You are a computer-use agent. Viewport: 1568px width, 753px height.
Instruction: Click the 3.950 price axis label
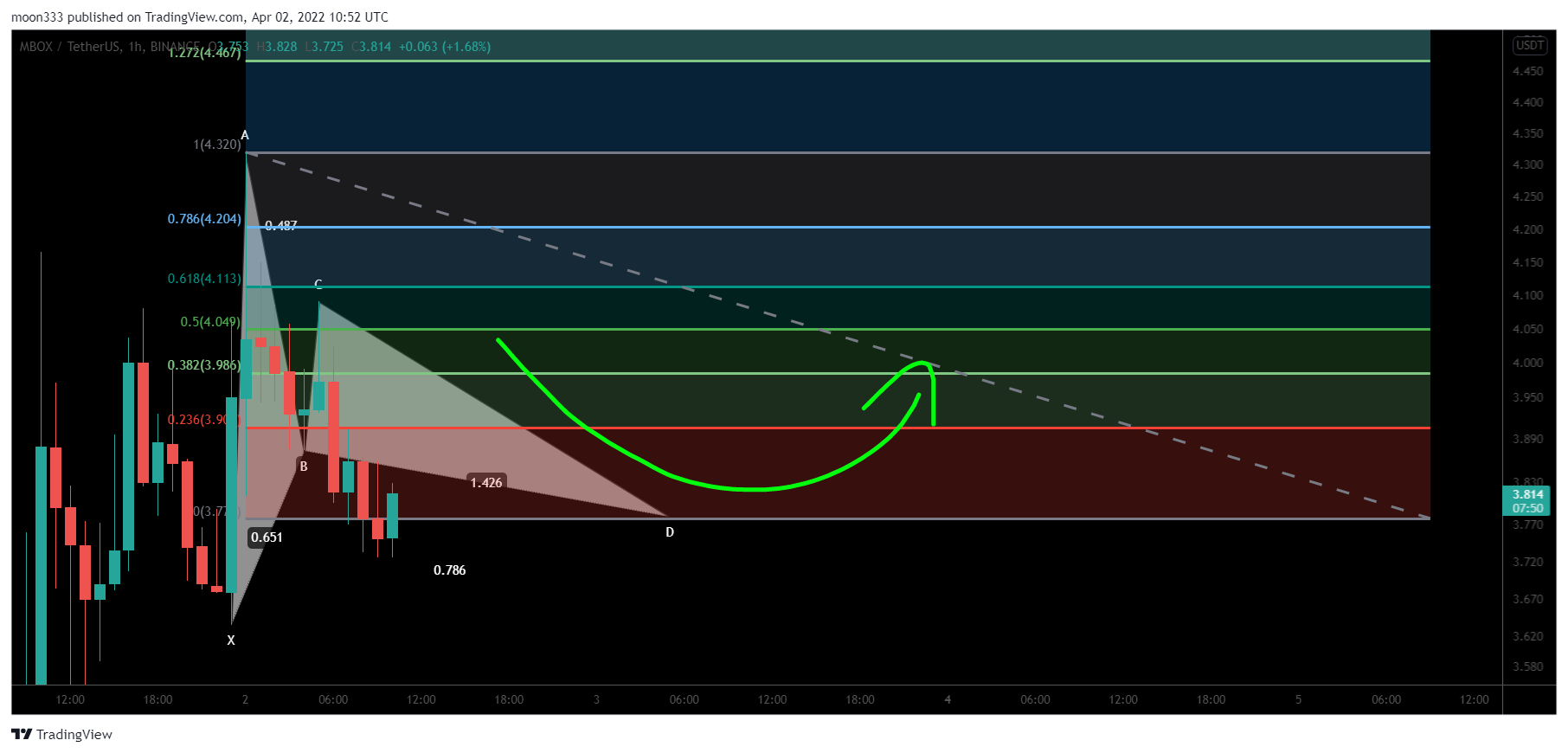pyautogui.click(x=1527, y=397)
